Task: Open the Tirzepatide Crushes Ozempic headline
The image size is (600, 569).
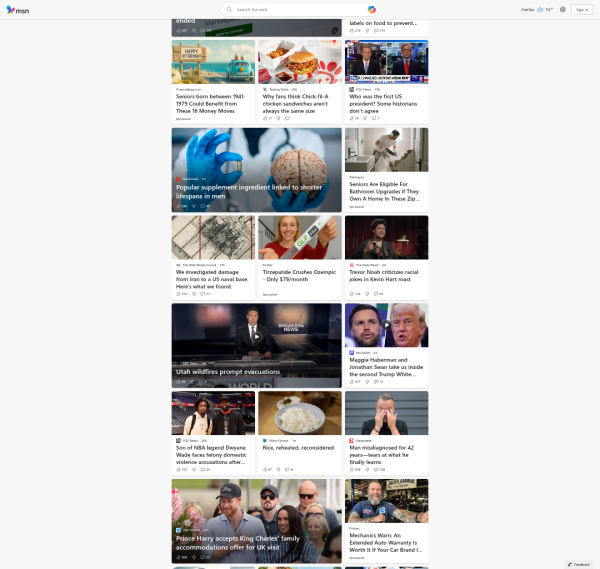Action: click(x=299, y=276)
